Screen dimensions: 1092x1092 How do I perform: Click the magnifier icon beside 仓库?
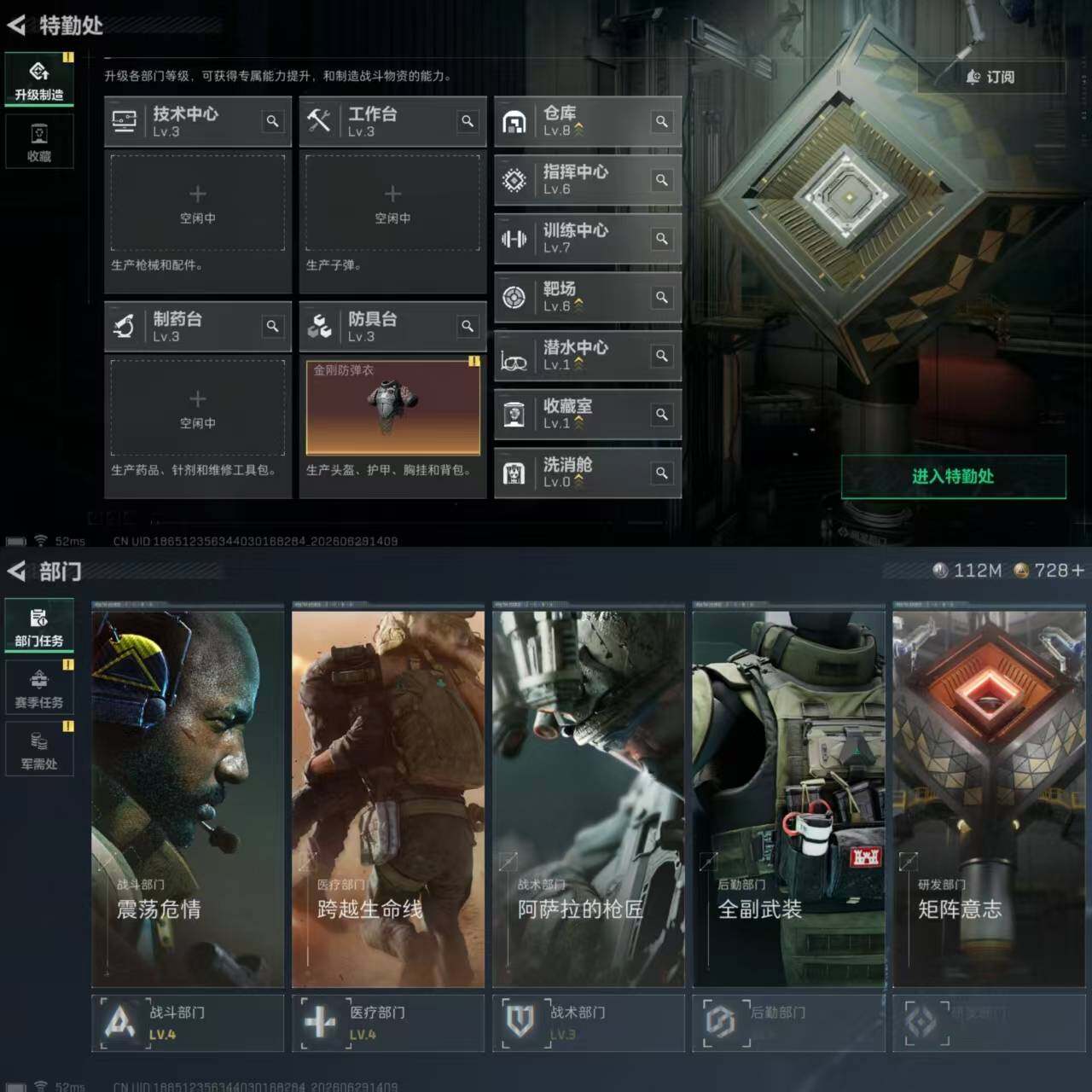(x=662, y=121)
